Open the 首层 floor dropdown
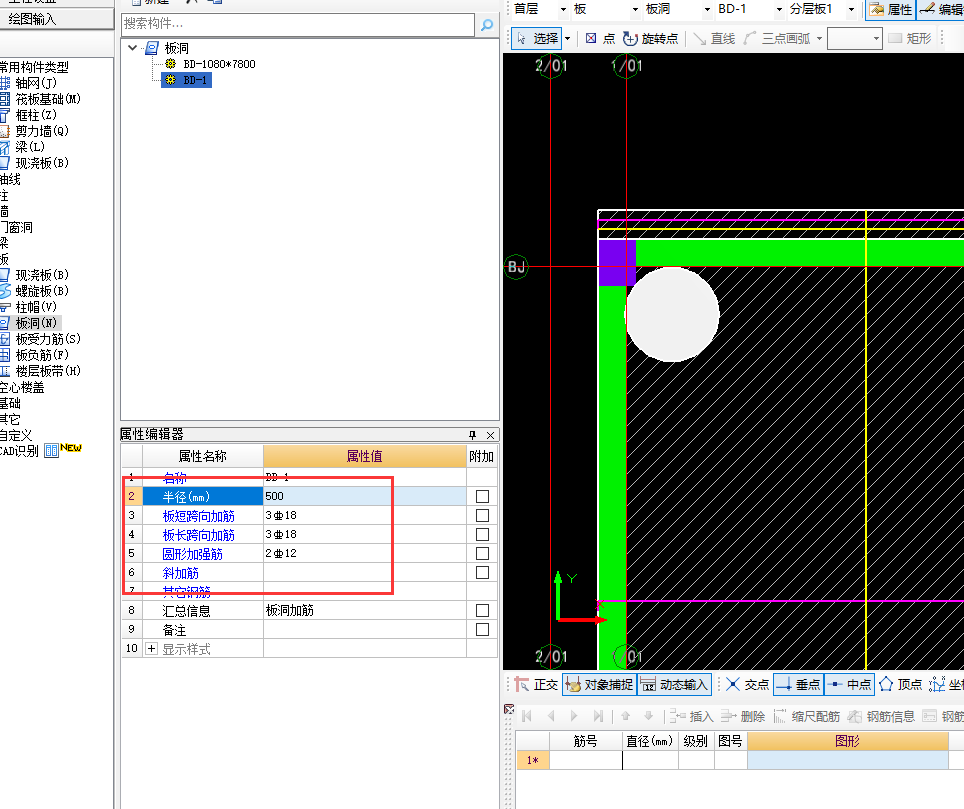 pos(563,9)
